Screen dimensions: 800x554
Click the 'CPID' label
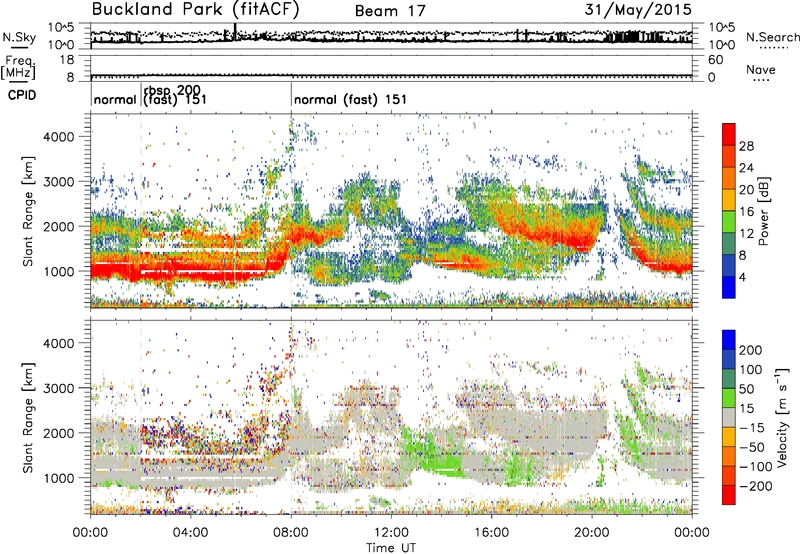[x=22, y=95]
